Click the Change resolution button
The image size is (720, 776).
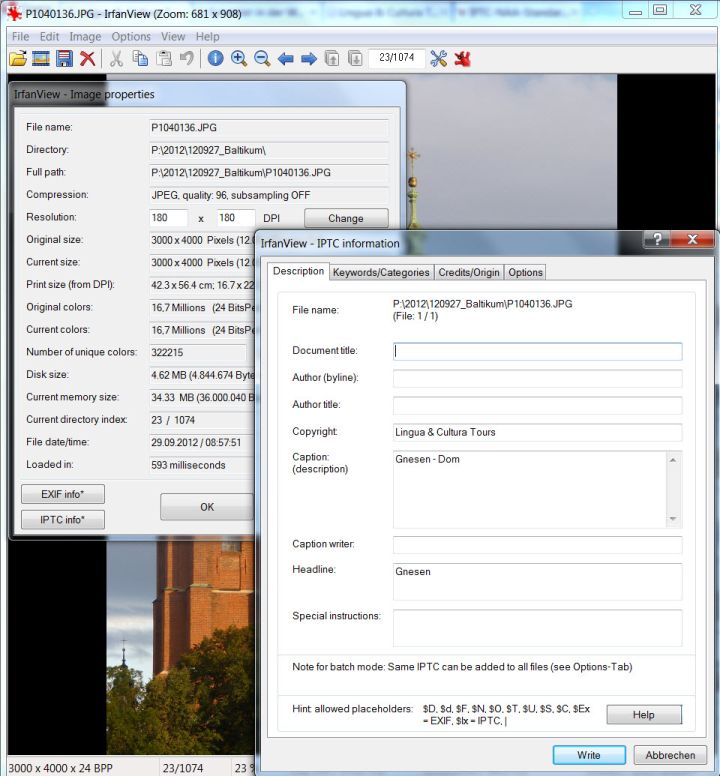tap(346, 218)
